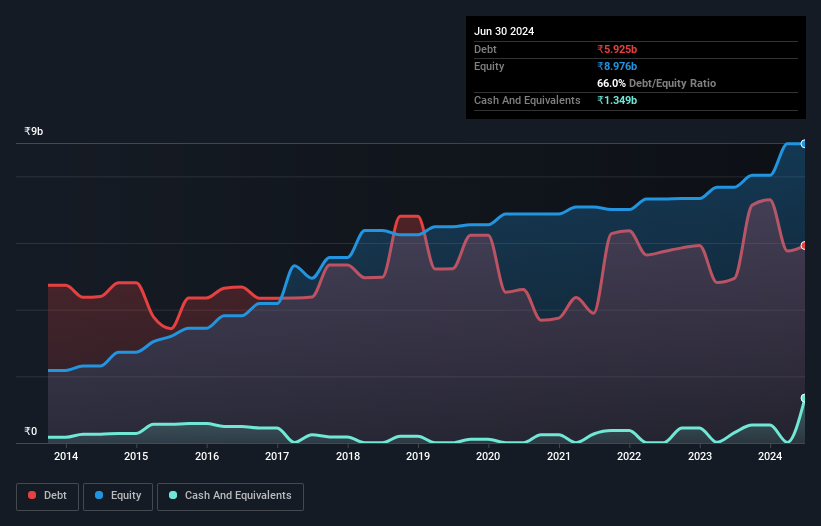This screenshot has width=821, height=526.
Task: Click the ₹9b y-axis label
Action: tap(34, 131)
